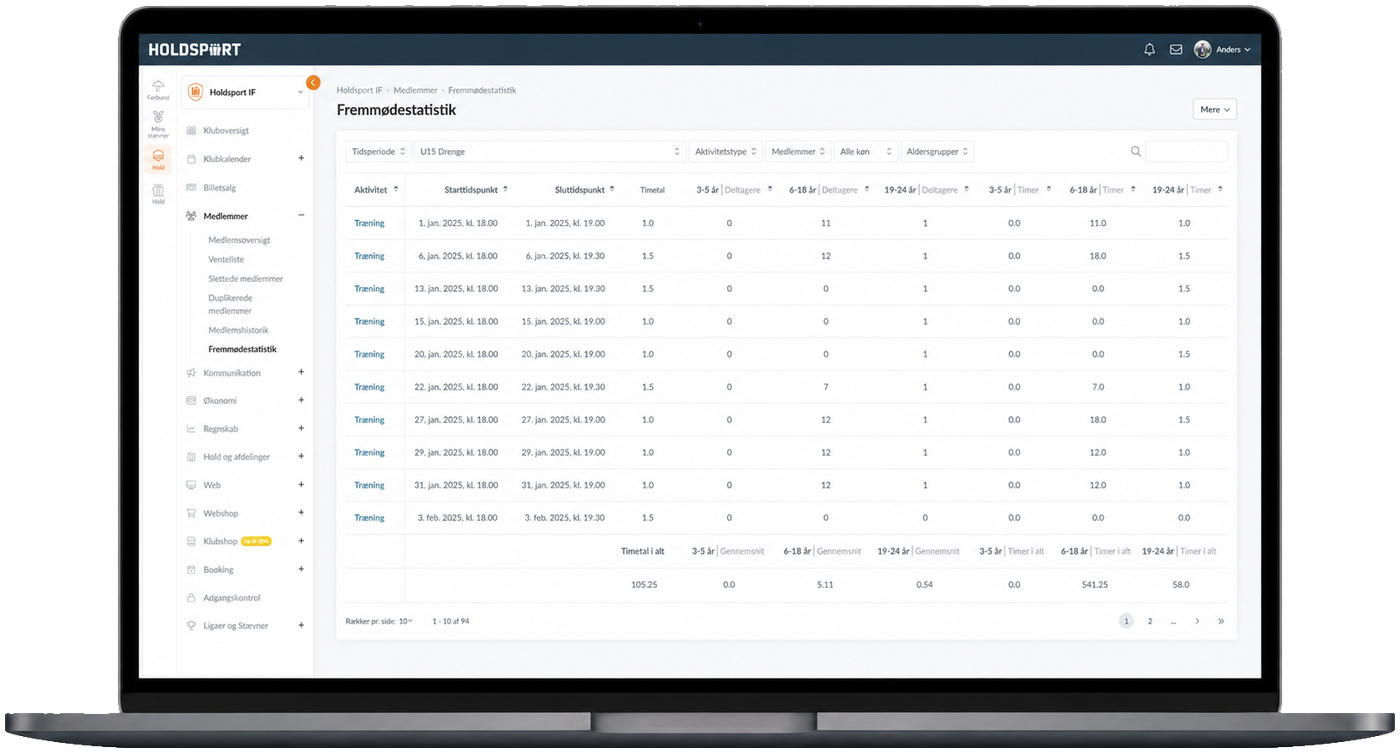
Task: Expand Kommunikation with its plus sign
Action: coord(301,372)
